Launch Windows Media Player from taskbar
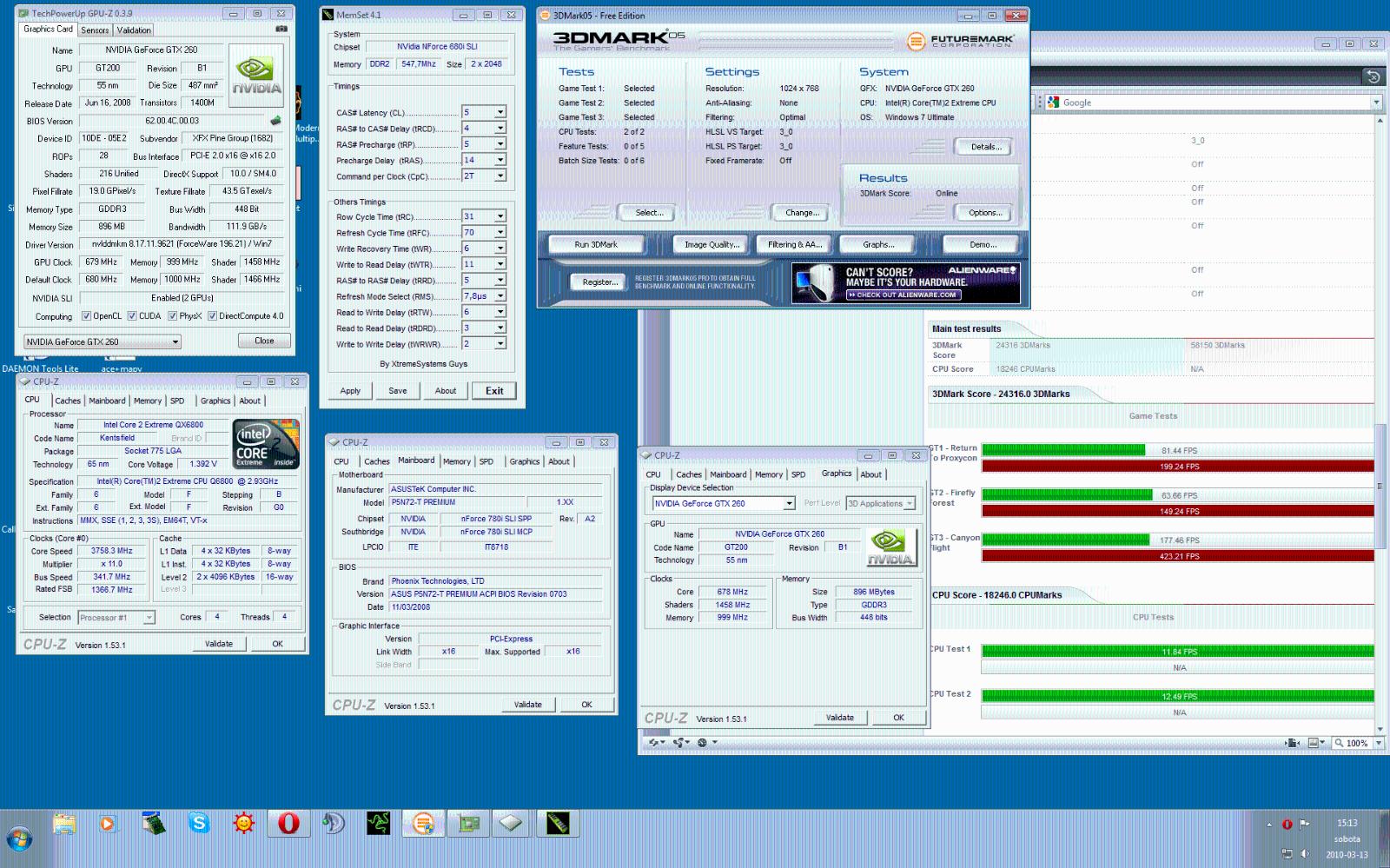The height and width of the screenshot is (868, 1390). point(108,823)
